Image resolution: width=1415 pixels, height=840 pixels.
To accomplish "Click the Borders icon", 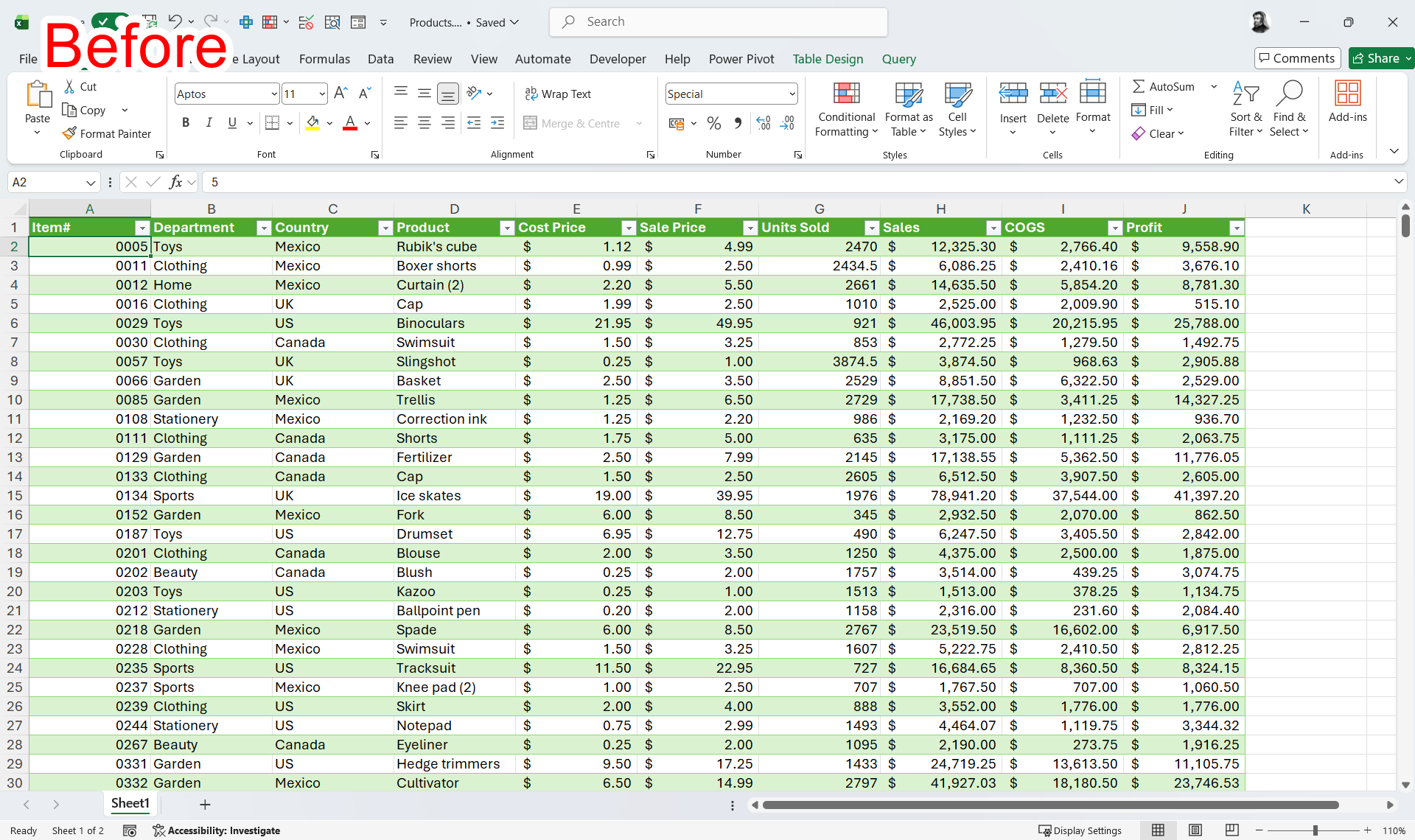I will click(272, 123).
